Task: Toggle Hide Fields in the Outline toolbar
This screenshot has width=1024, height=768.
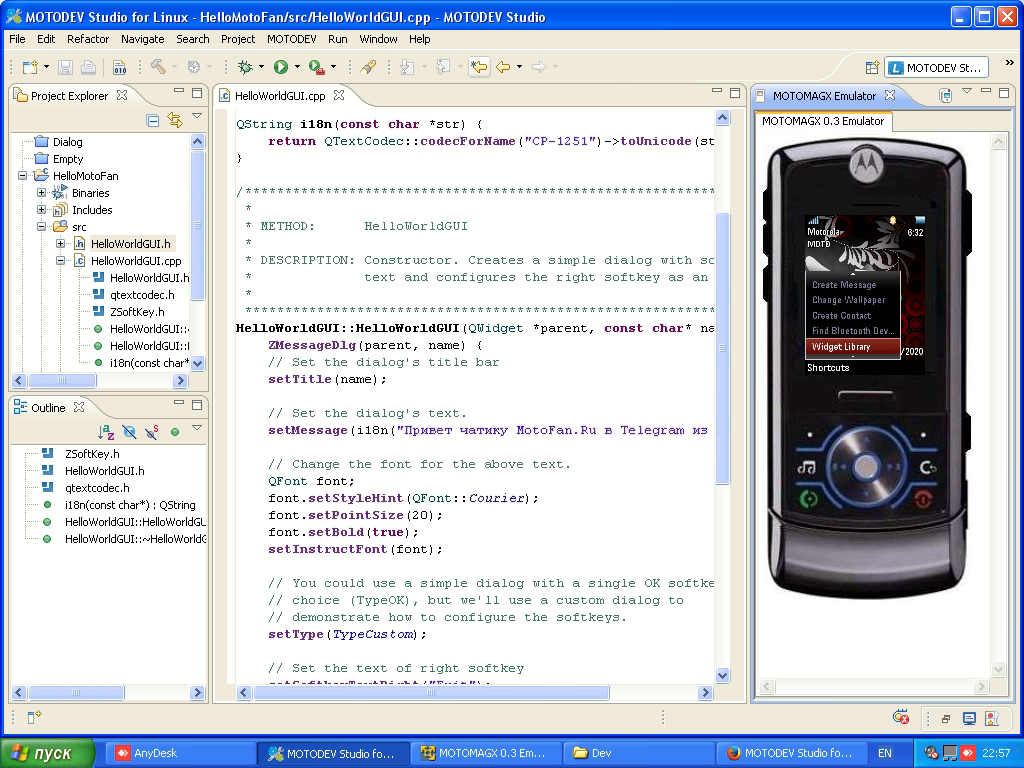Action: tap(129, 432)
